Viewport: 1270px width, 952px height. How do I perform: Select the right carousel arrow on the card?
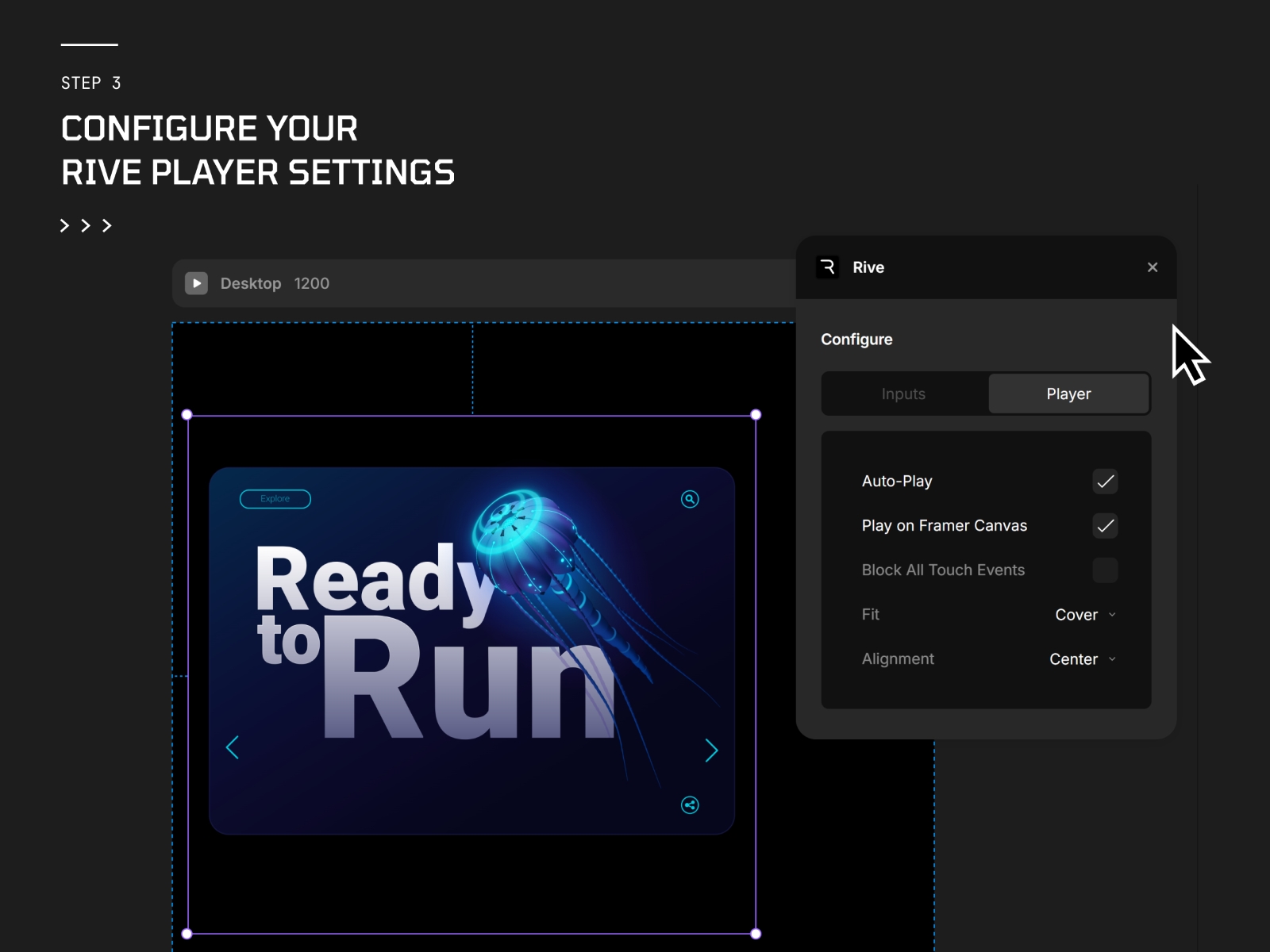click(x=710, y=750)
